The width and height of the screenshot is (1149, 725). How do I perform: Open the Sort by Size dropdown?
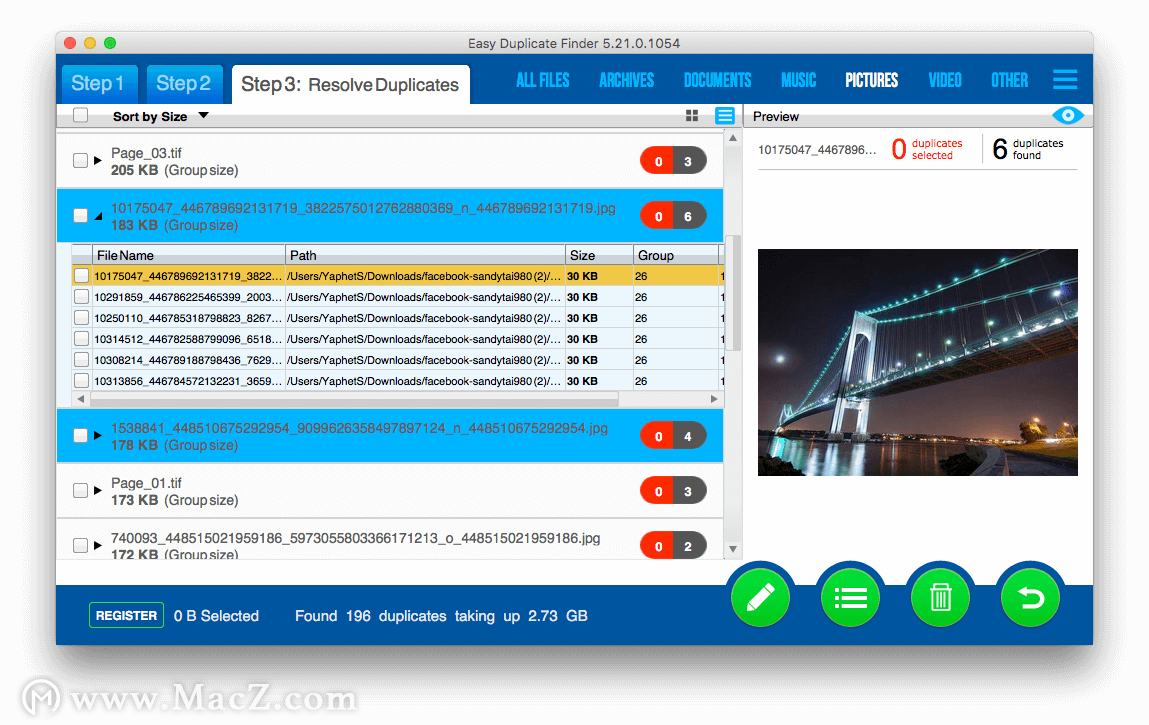click(x=160, y=116)
